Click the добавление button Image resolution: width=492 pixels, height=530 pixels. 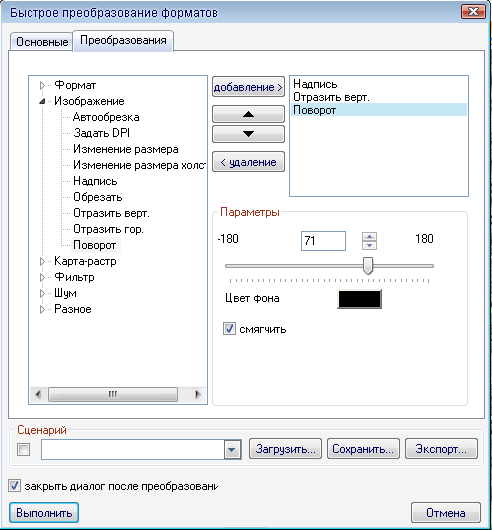pyautogui.click(x=248, y=87)
